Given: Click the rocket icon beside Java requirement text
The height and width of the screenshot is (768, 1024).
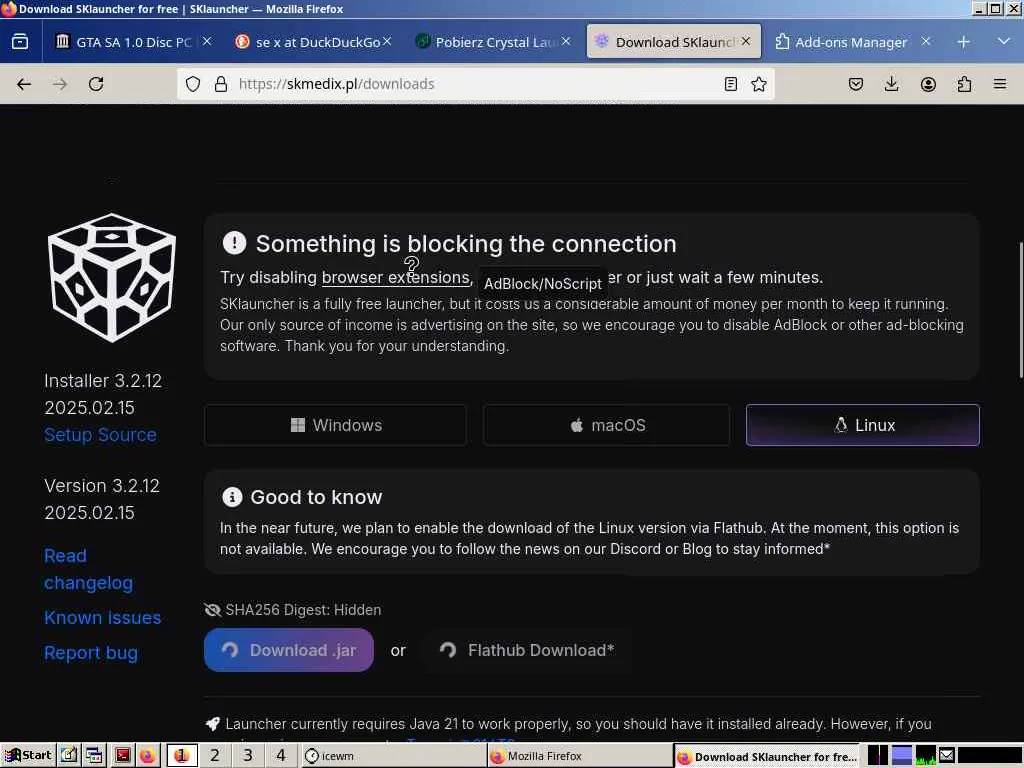Looking at the screenshot, I should 213,724.
